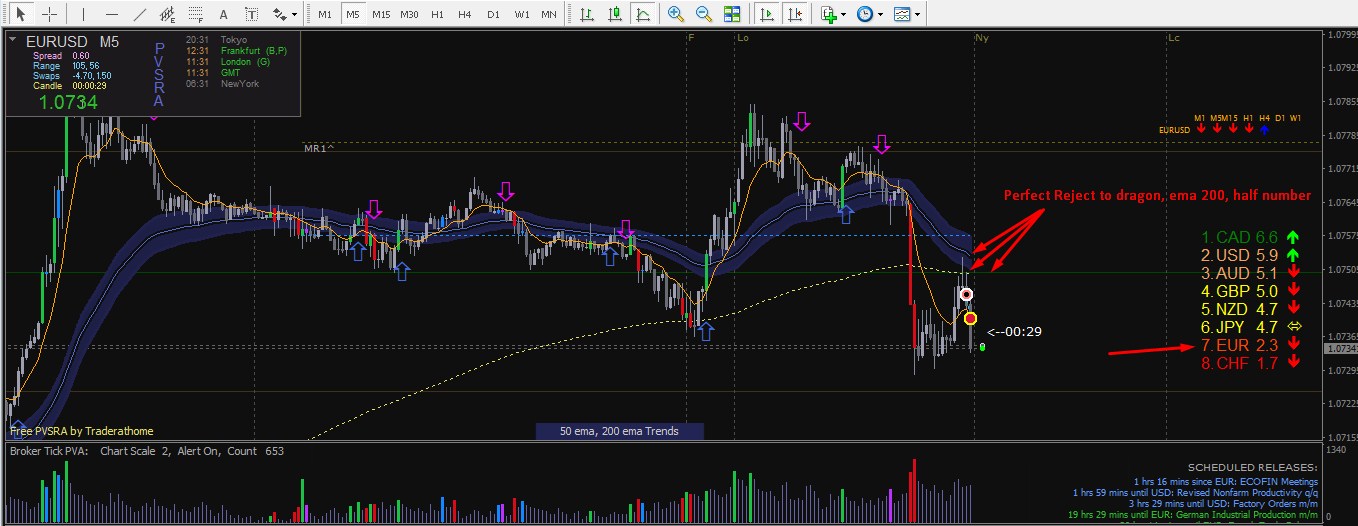Switch the chart to Line Chart

(645, 14)
